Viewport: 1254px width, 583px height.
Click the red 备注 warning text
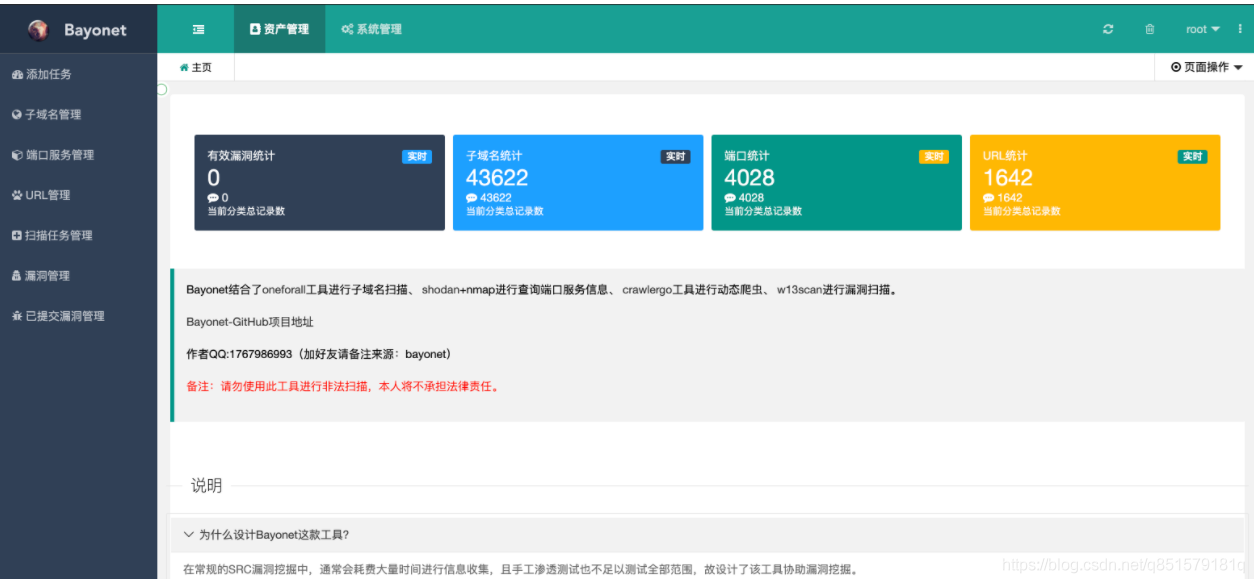click(x=342, y=386)
